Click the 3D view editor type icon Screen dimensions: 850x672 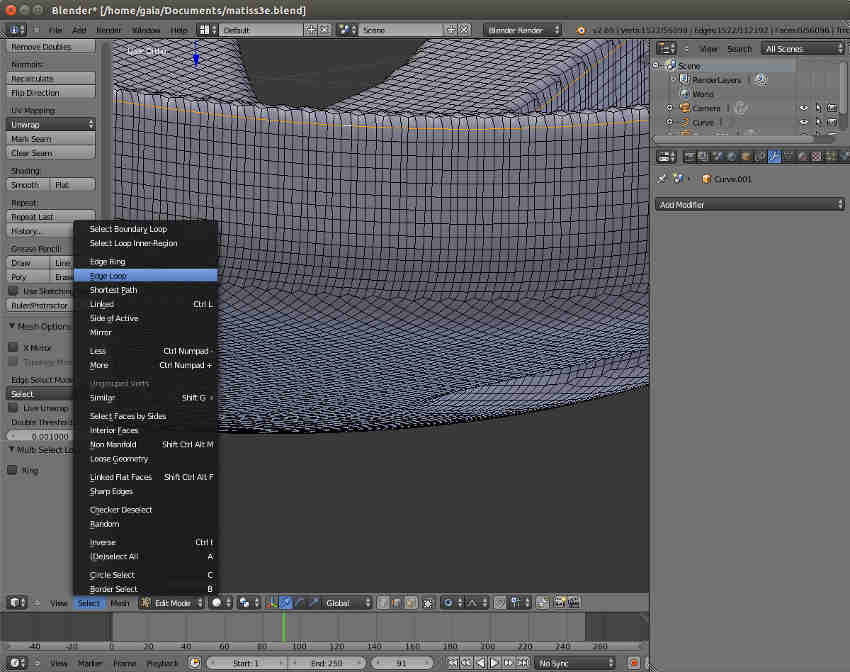pos(14,603)
